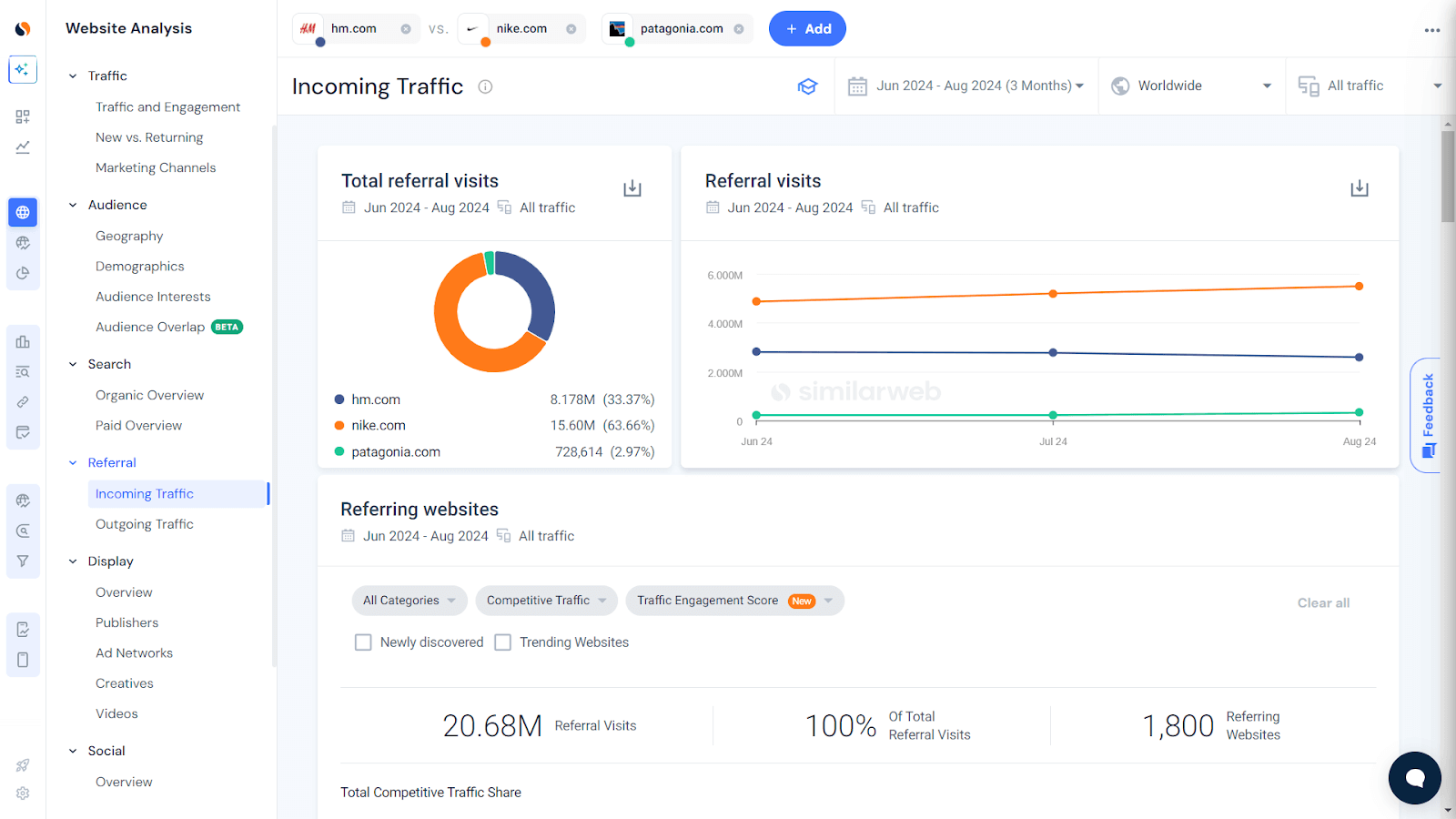Open the chat support bubble

pos(1414,777)
